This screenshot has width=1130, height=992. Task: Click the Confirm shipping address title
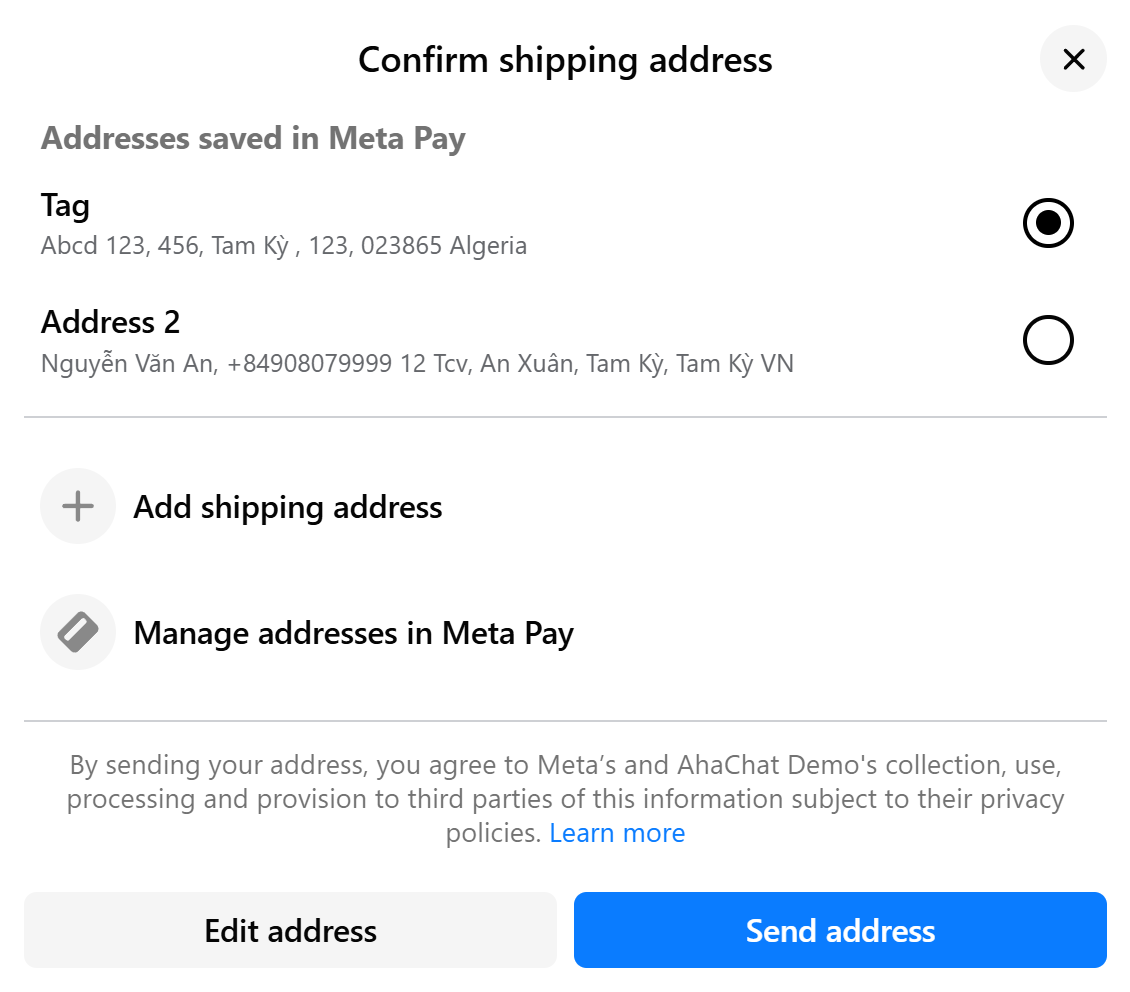(565, 60)
